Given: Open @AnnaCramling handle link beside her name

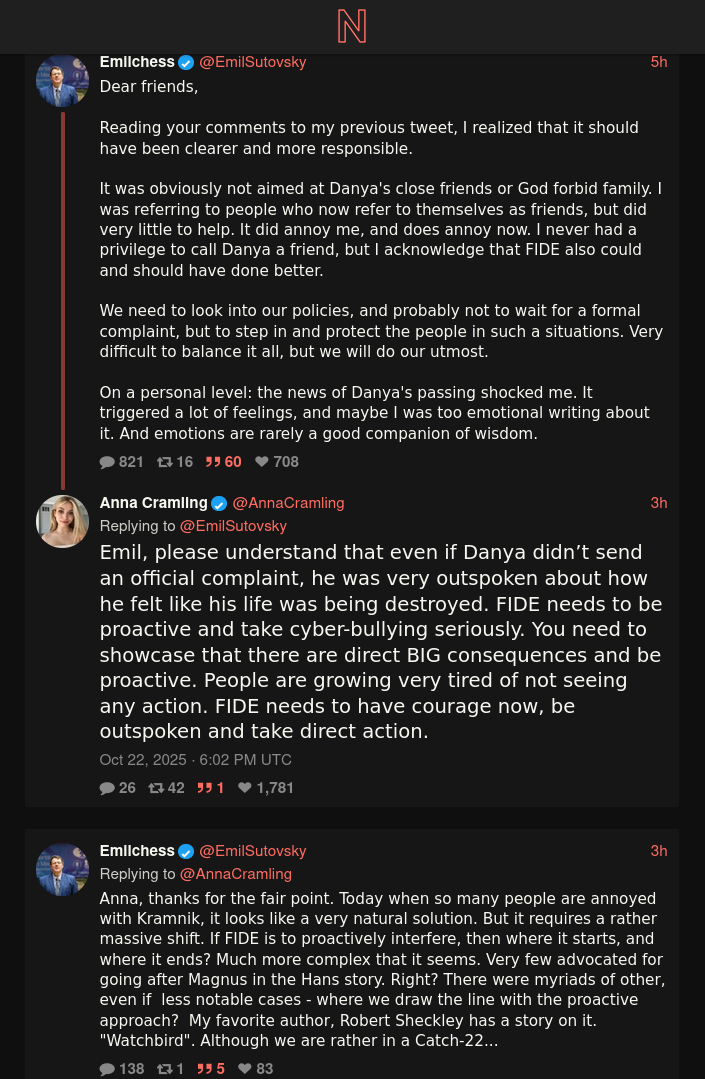Looking at the screenshot, I should coord(288,503).
